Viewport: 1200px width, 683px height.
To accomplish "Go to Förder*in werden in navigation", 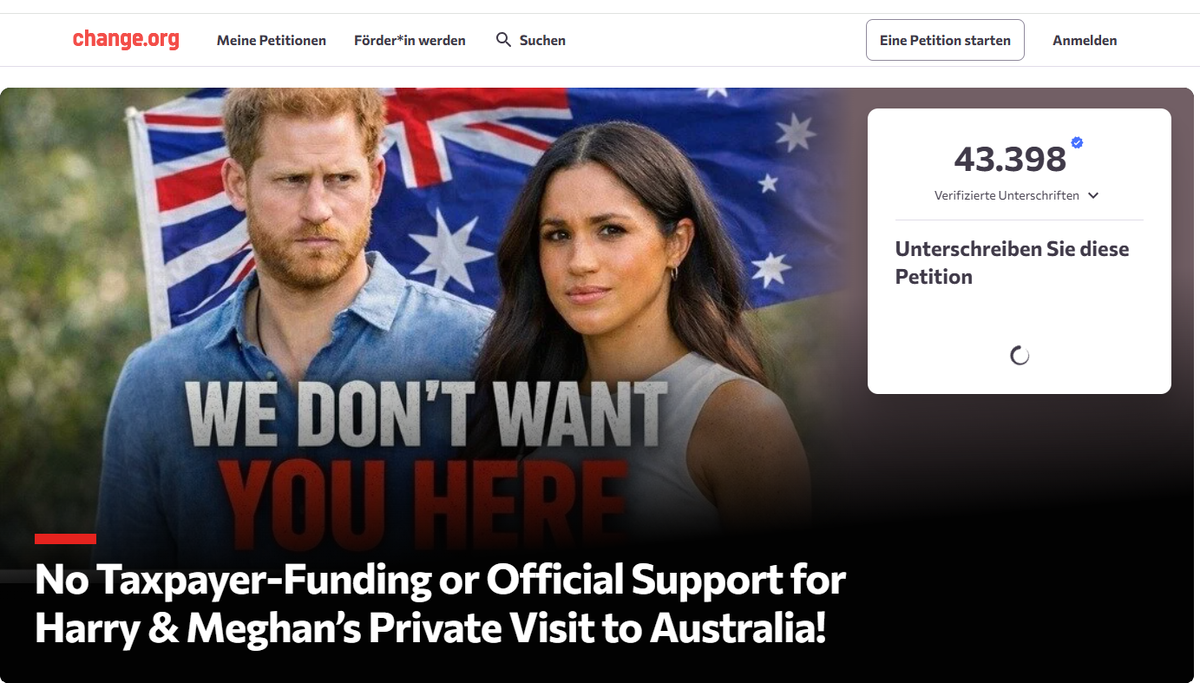I will [410, 40].
